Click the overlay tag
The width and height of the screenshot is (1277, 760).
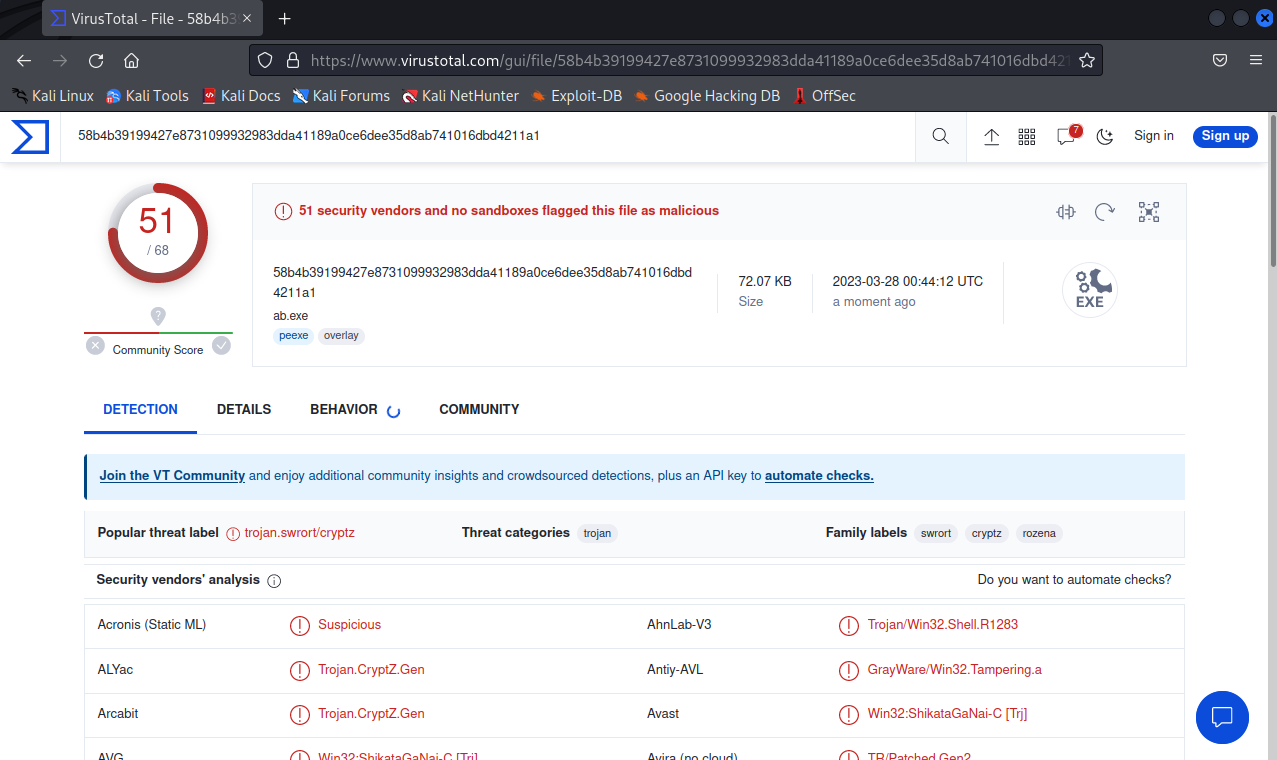click(x=341, y=336)
